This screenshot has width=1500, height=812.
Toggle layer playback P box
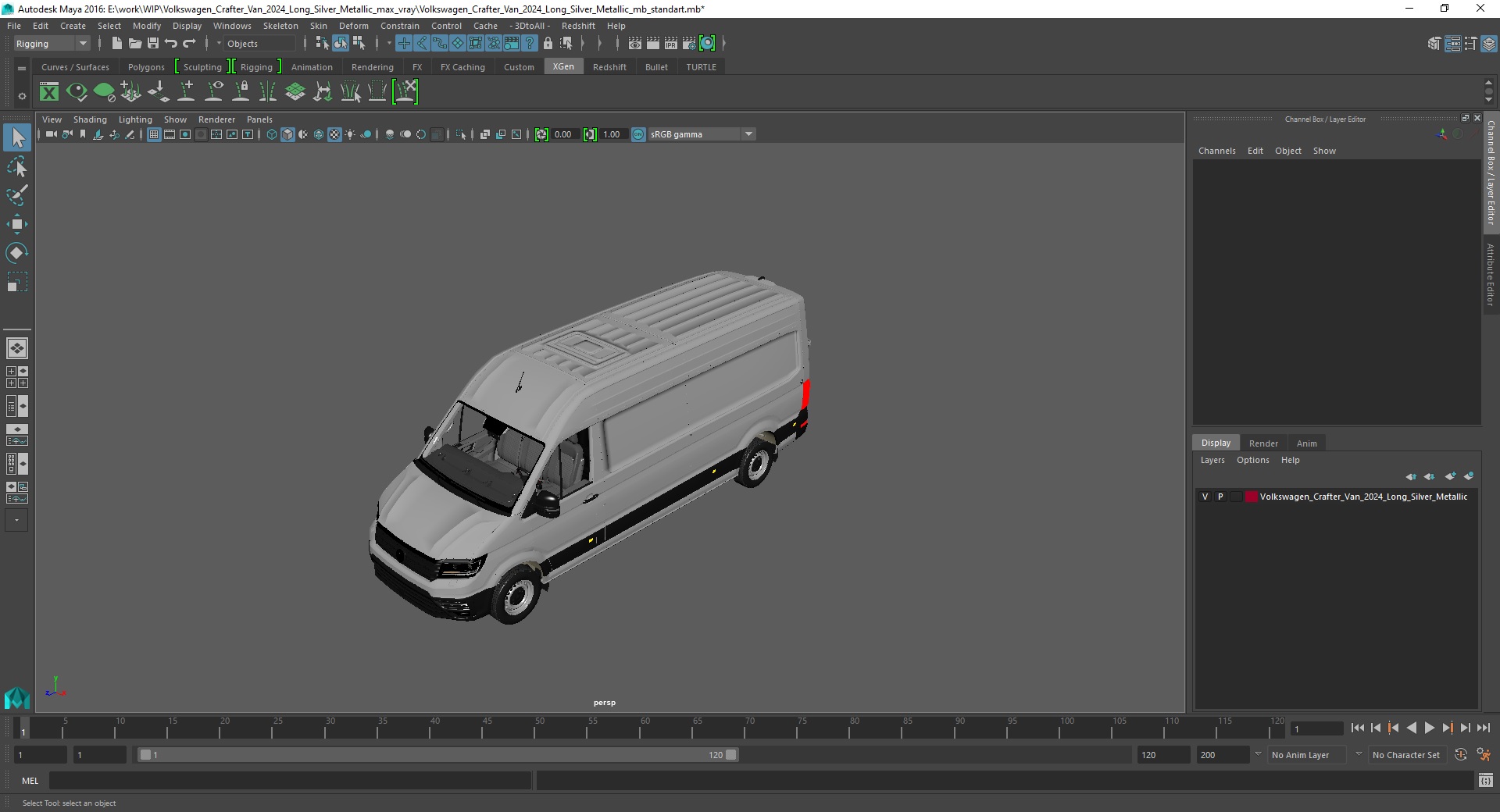[x=1220, y=497]
